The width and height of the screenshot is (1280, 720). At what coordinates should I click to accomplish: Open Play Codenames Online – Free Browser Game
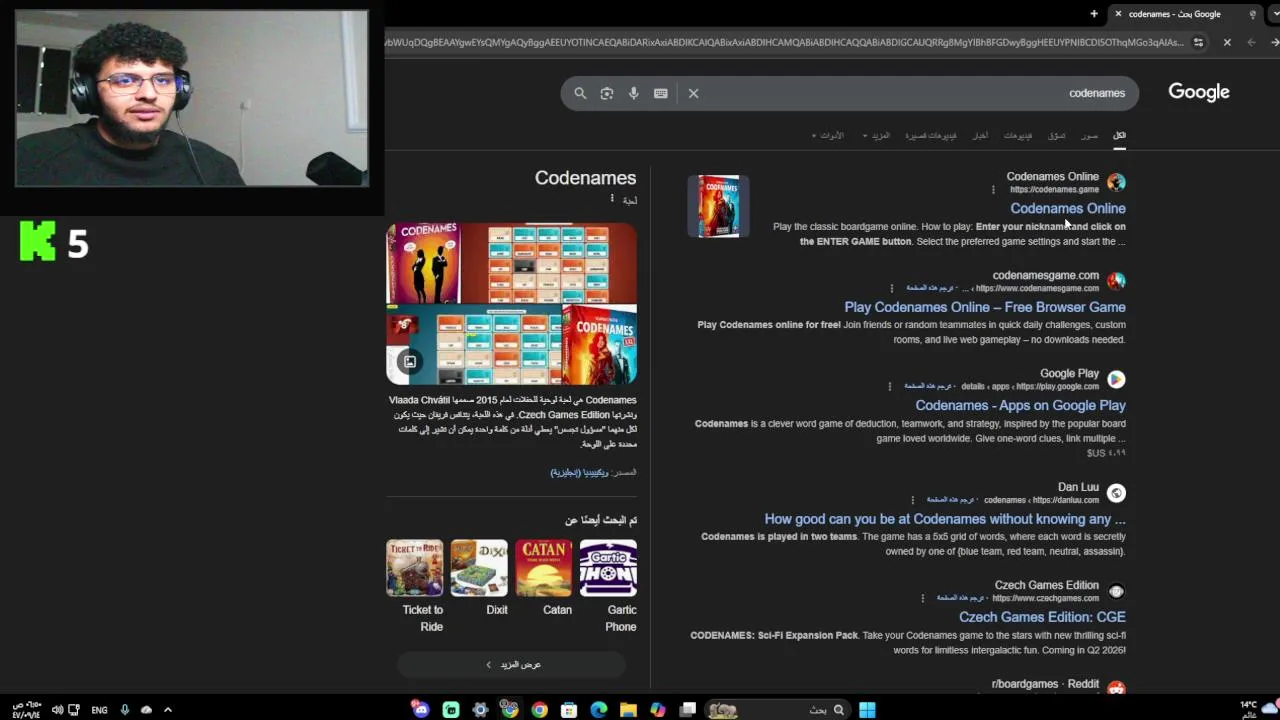point(985,307)
